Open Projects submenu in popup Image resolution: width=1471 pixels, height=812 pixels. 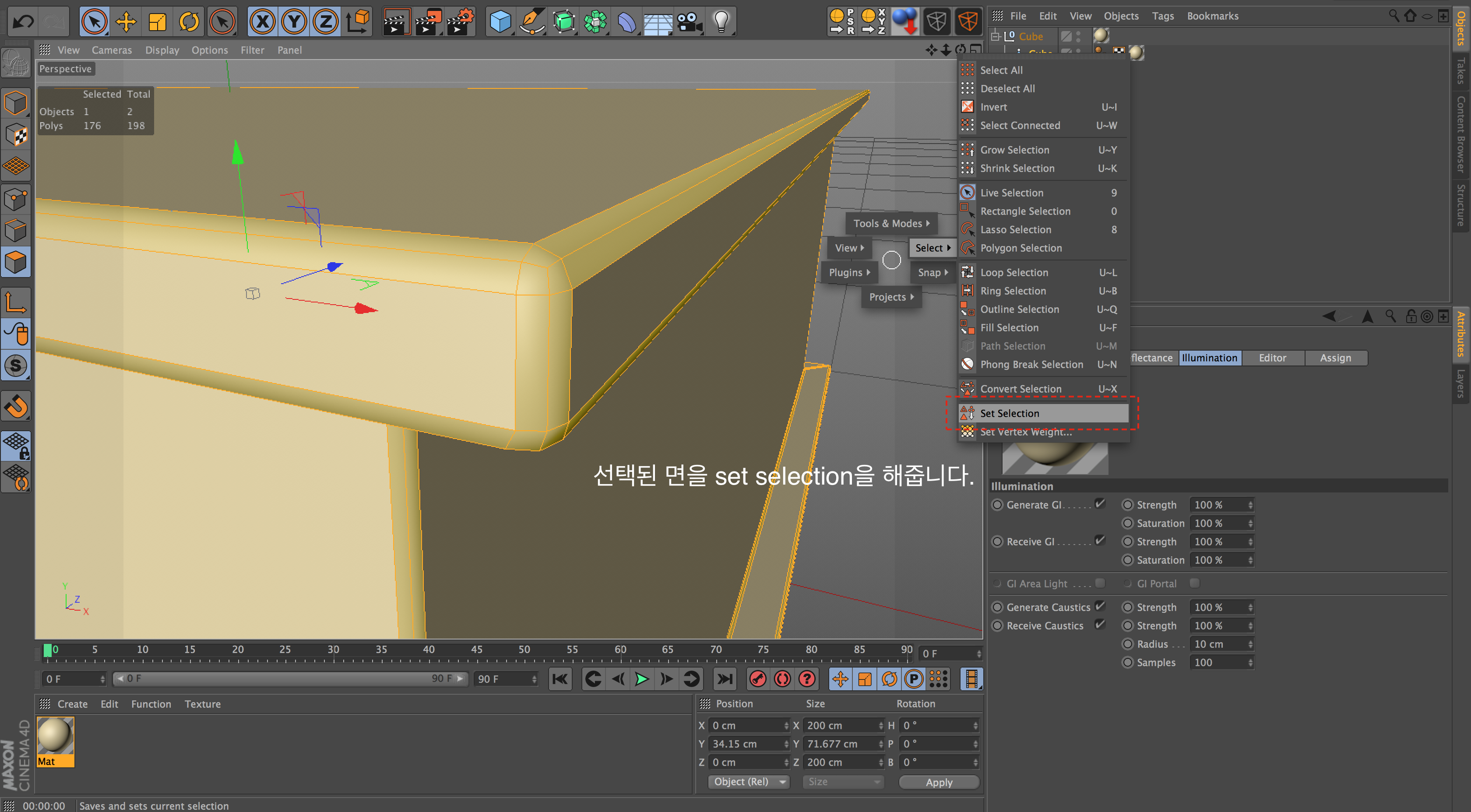pyautogui.click(x=891, y=297)
